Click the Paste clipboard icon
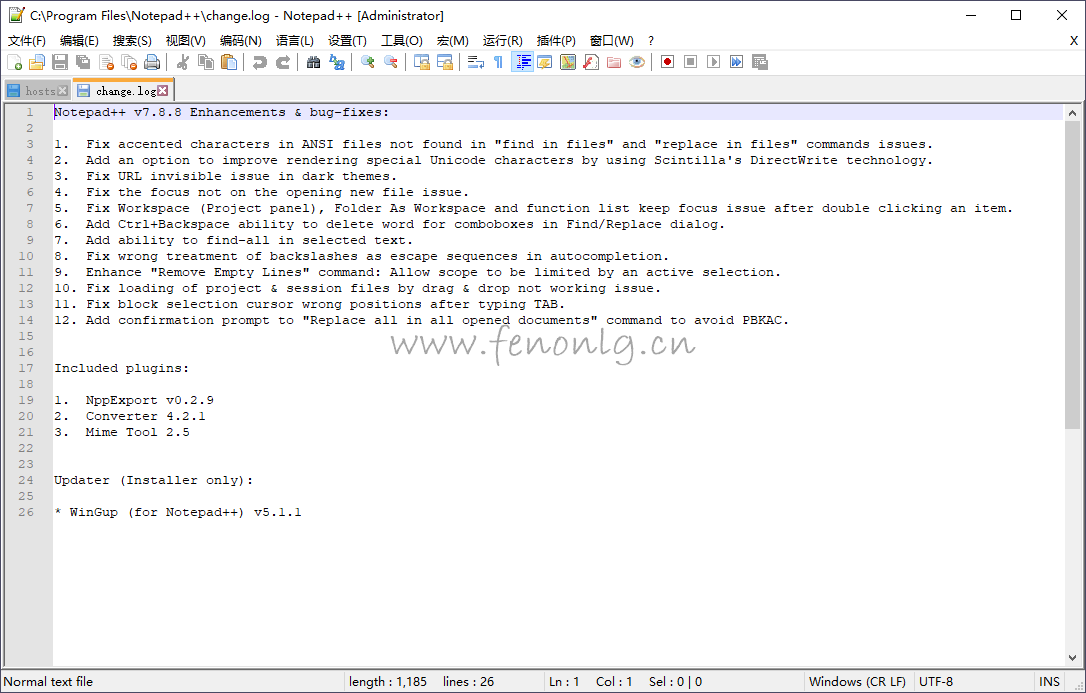The width and height of the screenshot is (1086, 693). (229, 62)
